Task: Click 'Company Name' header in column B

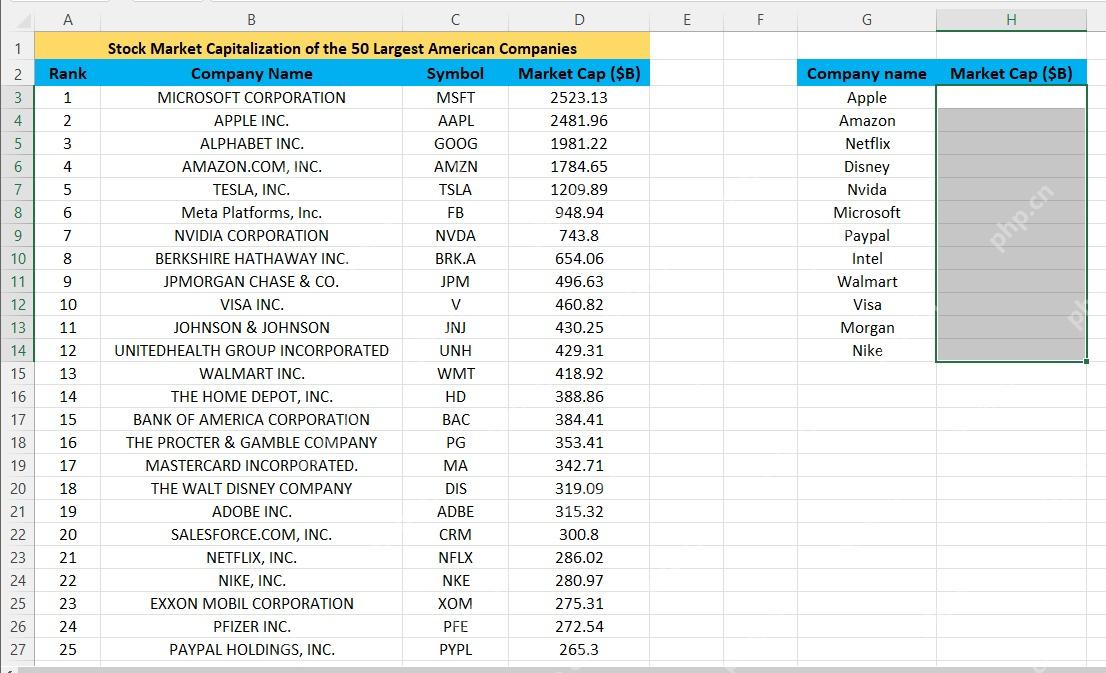Action: [251, 73]
